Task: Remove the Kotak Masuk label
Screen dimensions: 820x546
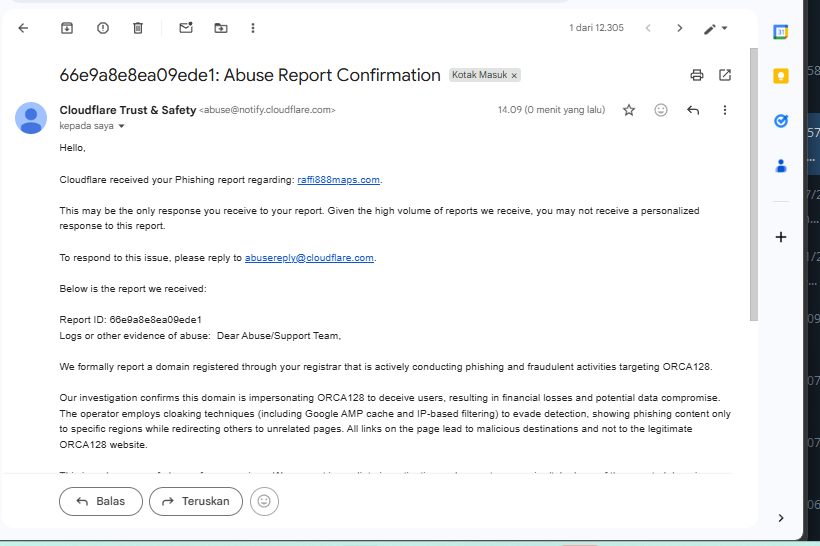Action: pyautogui.click(x=514, y=76)
